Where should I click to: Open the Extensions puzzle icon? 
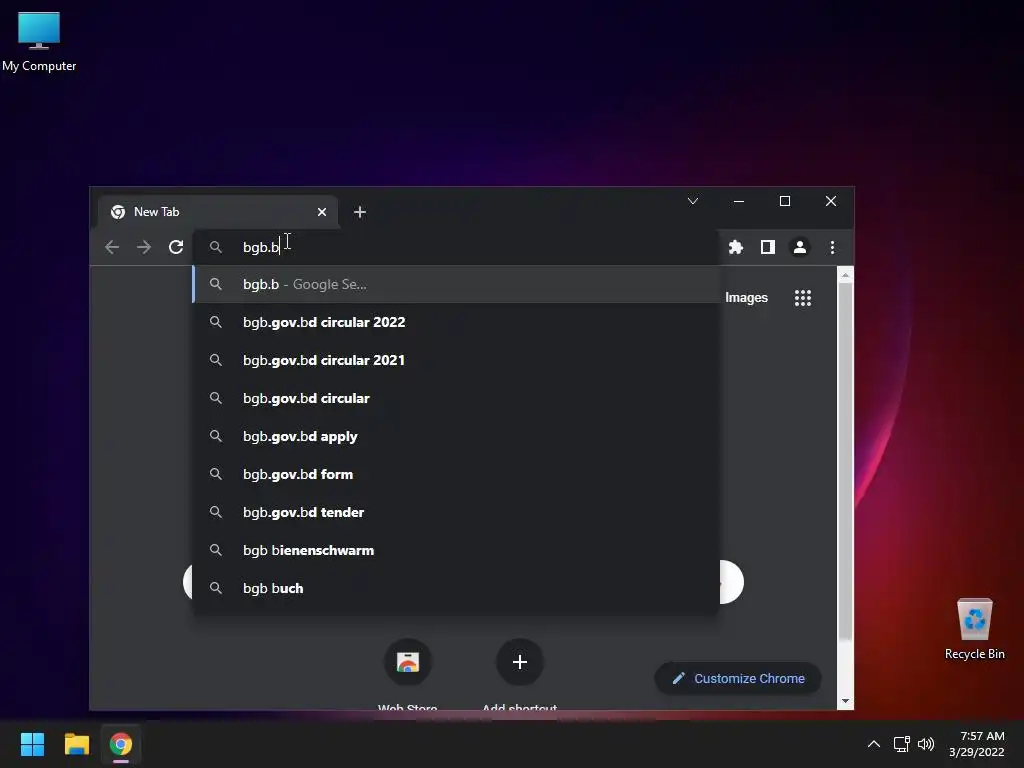[x=736, y=248]
